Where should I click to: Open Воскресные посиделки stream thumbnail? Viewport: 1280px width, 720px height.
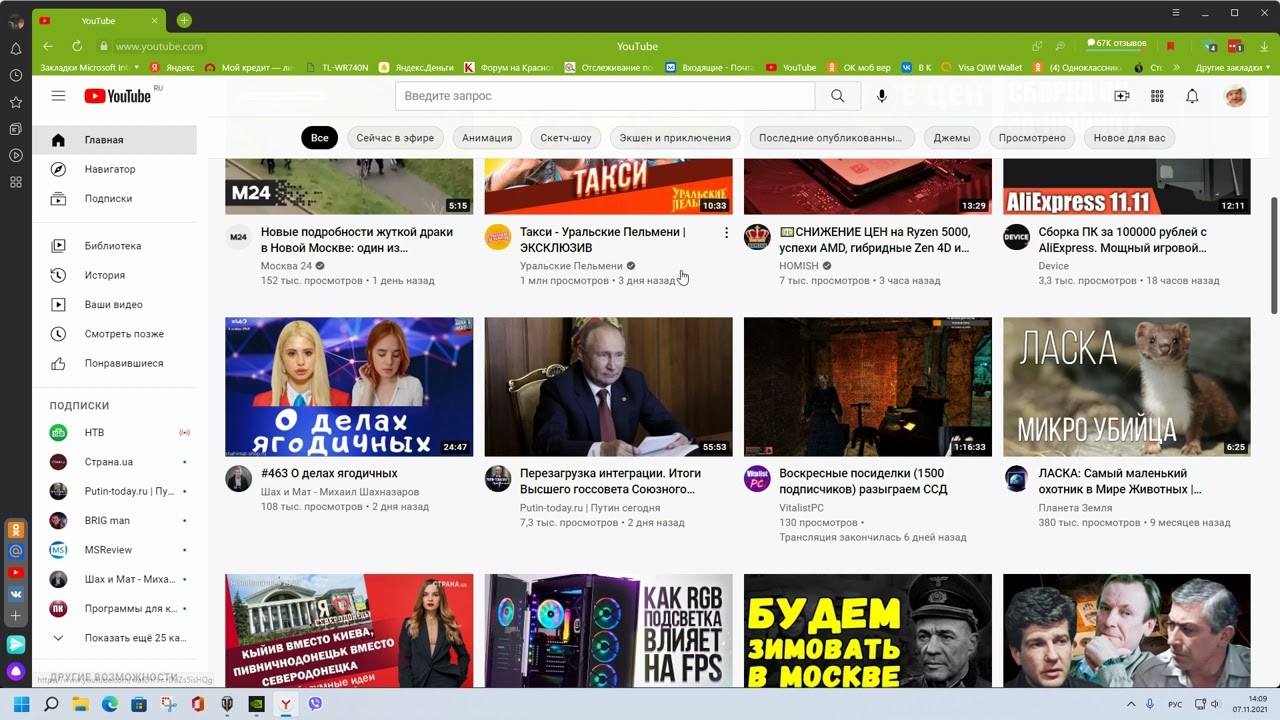[868, 387]
